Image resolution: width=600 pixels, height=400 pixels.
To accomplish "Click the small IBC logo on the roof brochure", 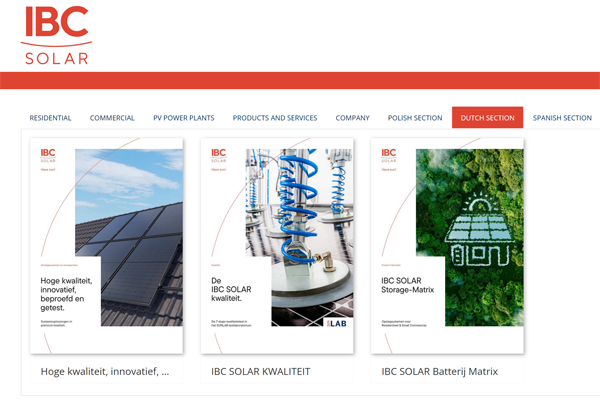I will point(48,155).
